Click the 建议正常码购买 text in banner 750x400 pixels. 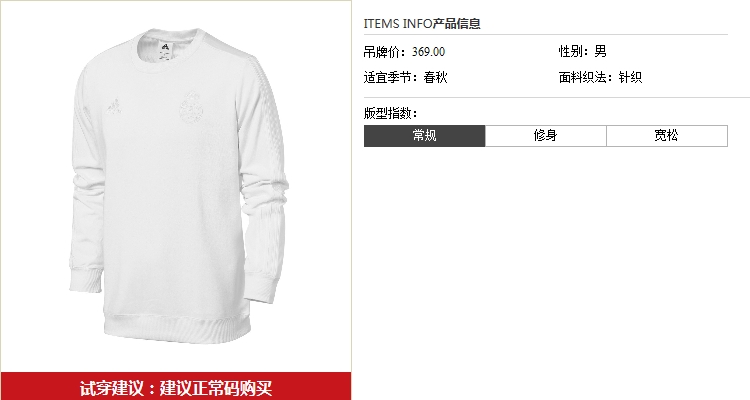[216, 388]
